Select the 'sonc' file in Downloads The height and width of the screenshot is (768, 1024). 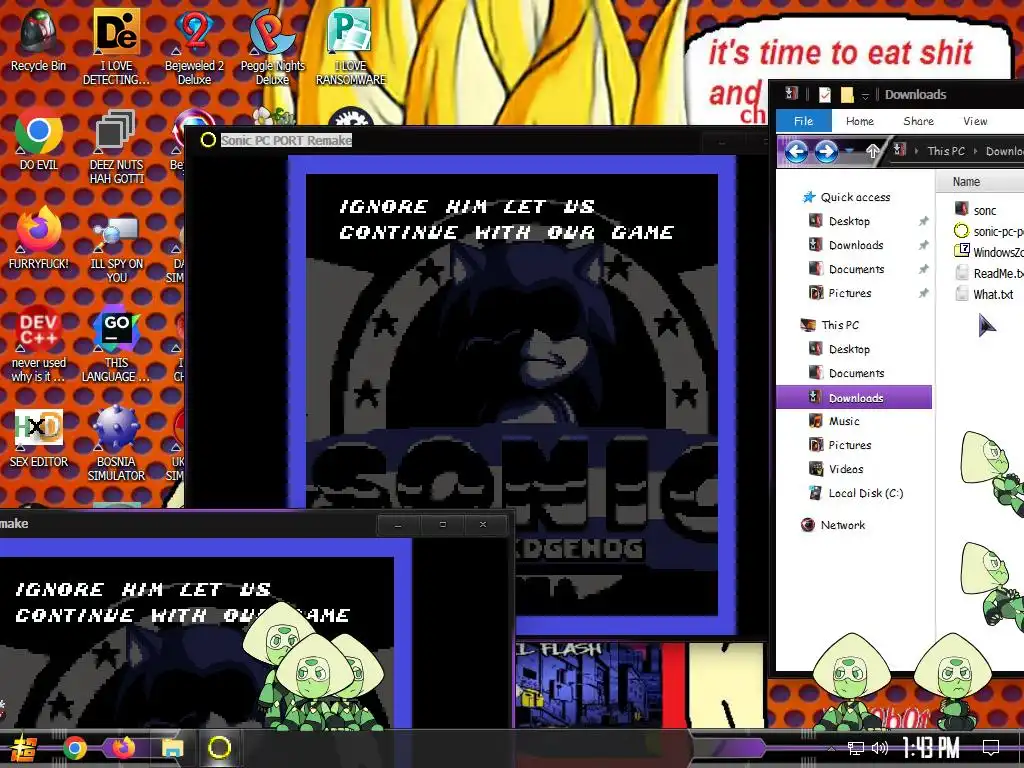tap(976, 209)
